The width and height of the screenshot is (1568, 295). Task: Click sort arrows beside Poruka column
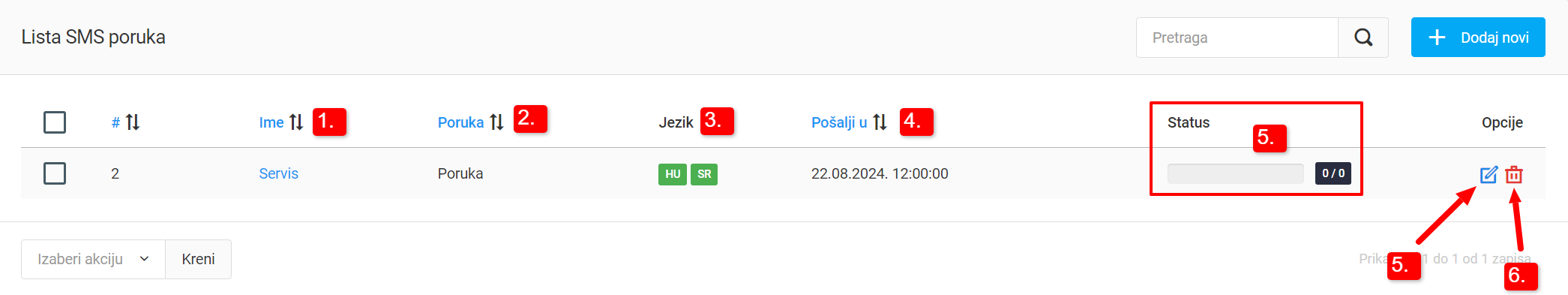tap(496, 122)
